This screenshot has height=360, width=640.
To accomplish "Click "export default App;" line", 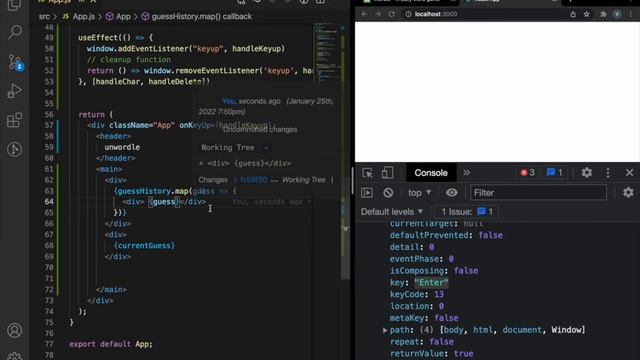I will [x=111, y=344].
